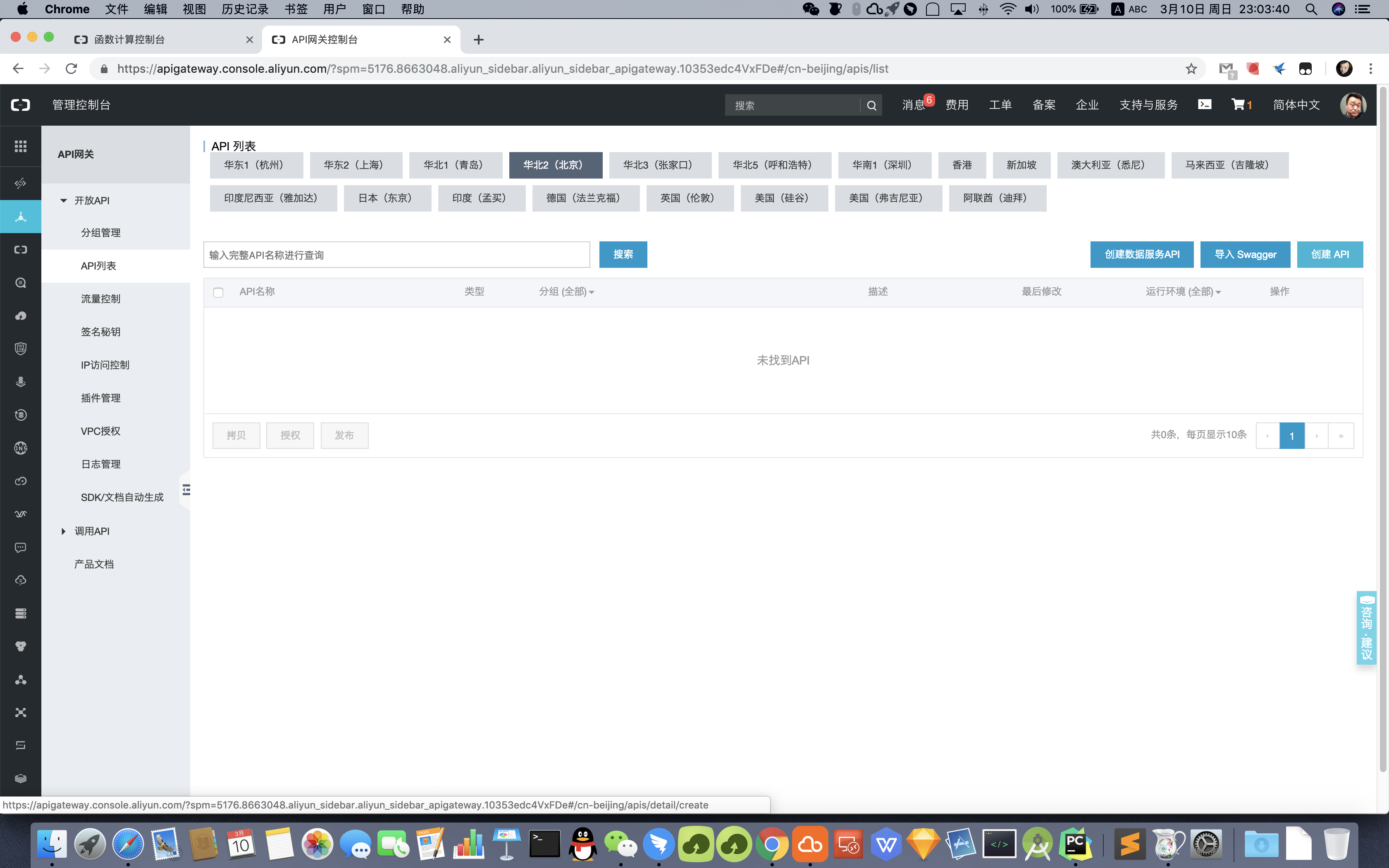Select region tab 华南1（深圳）
The image size is (1389, 868).
click(885, 165)
